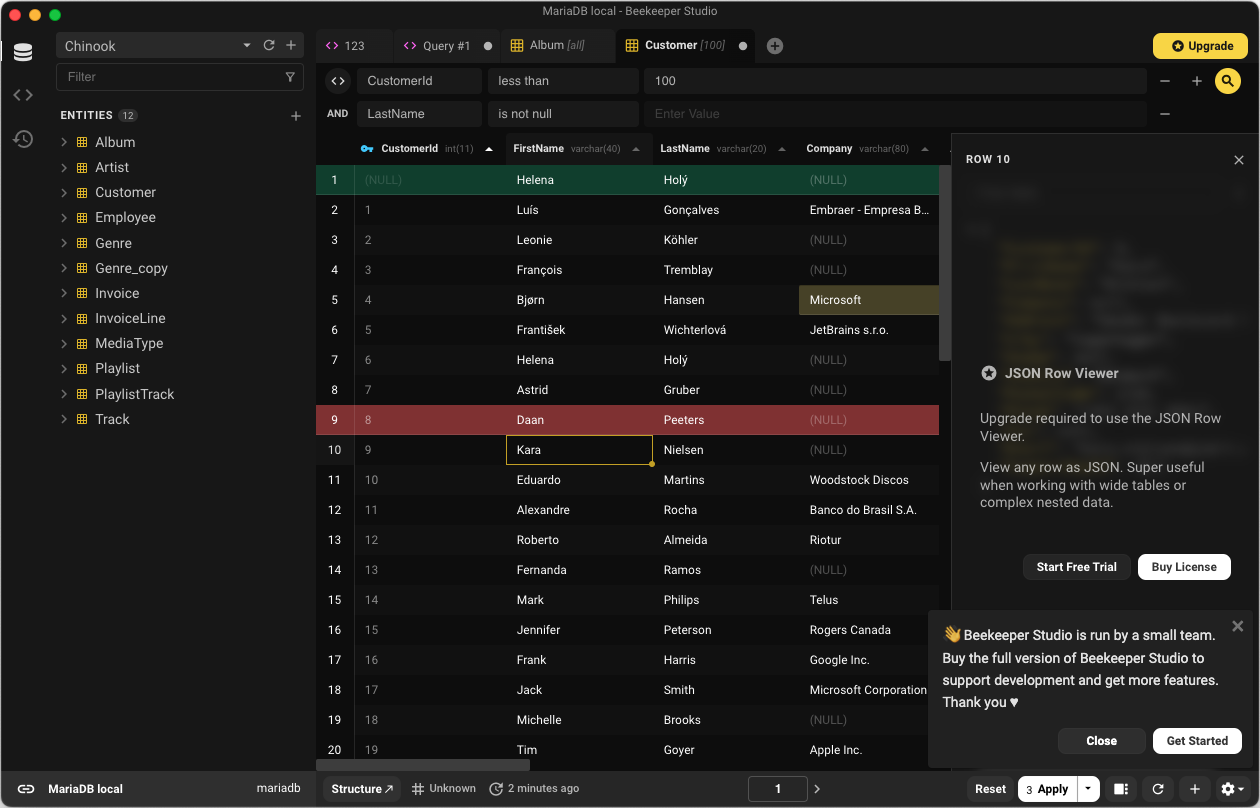Click Start Free Trial for JSON Row Viewer

1076,566
